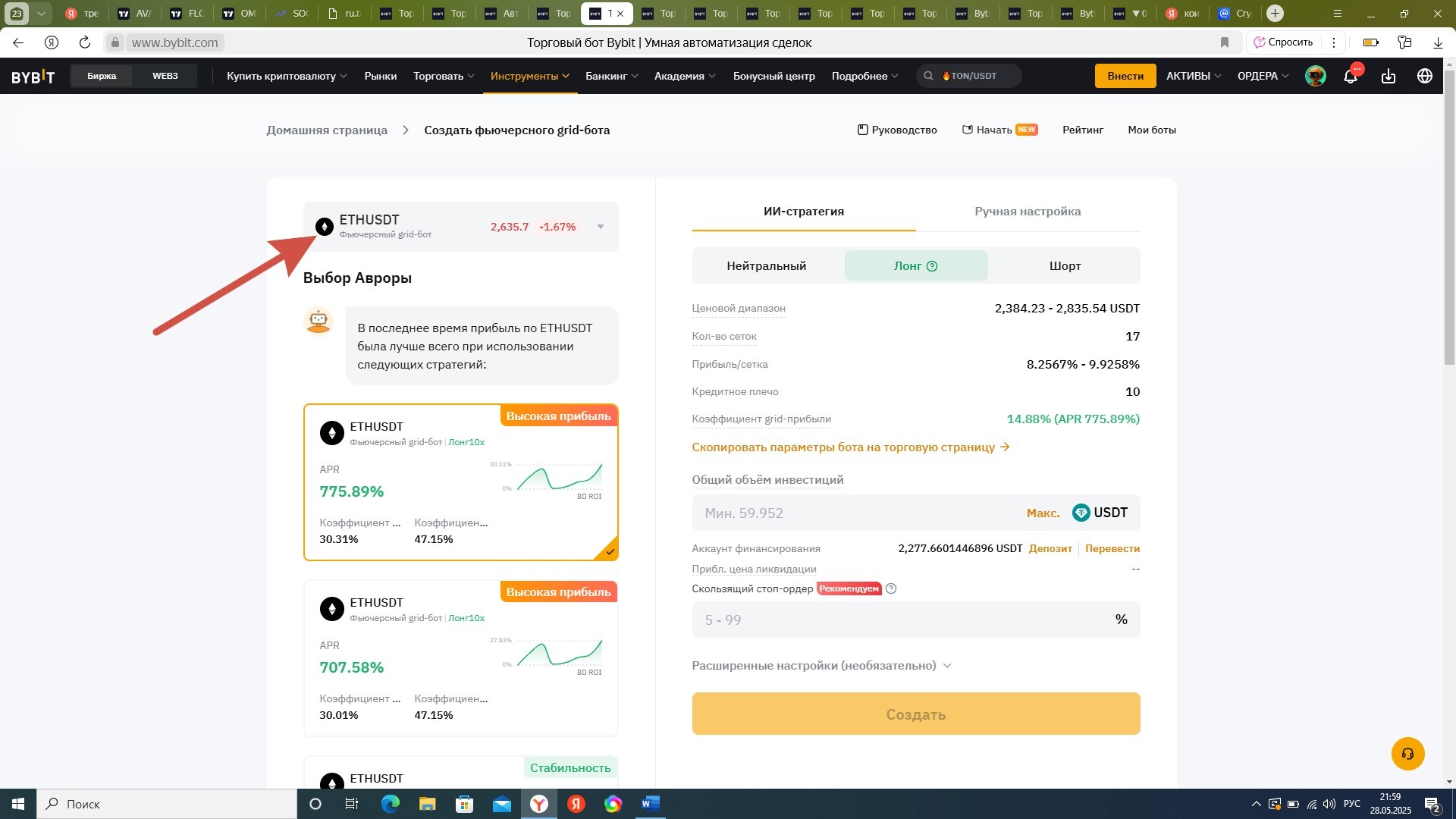Switch to Биржа mode
Image resolution: width=1456 pixels, height=819 pixels.
(102, 76)
